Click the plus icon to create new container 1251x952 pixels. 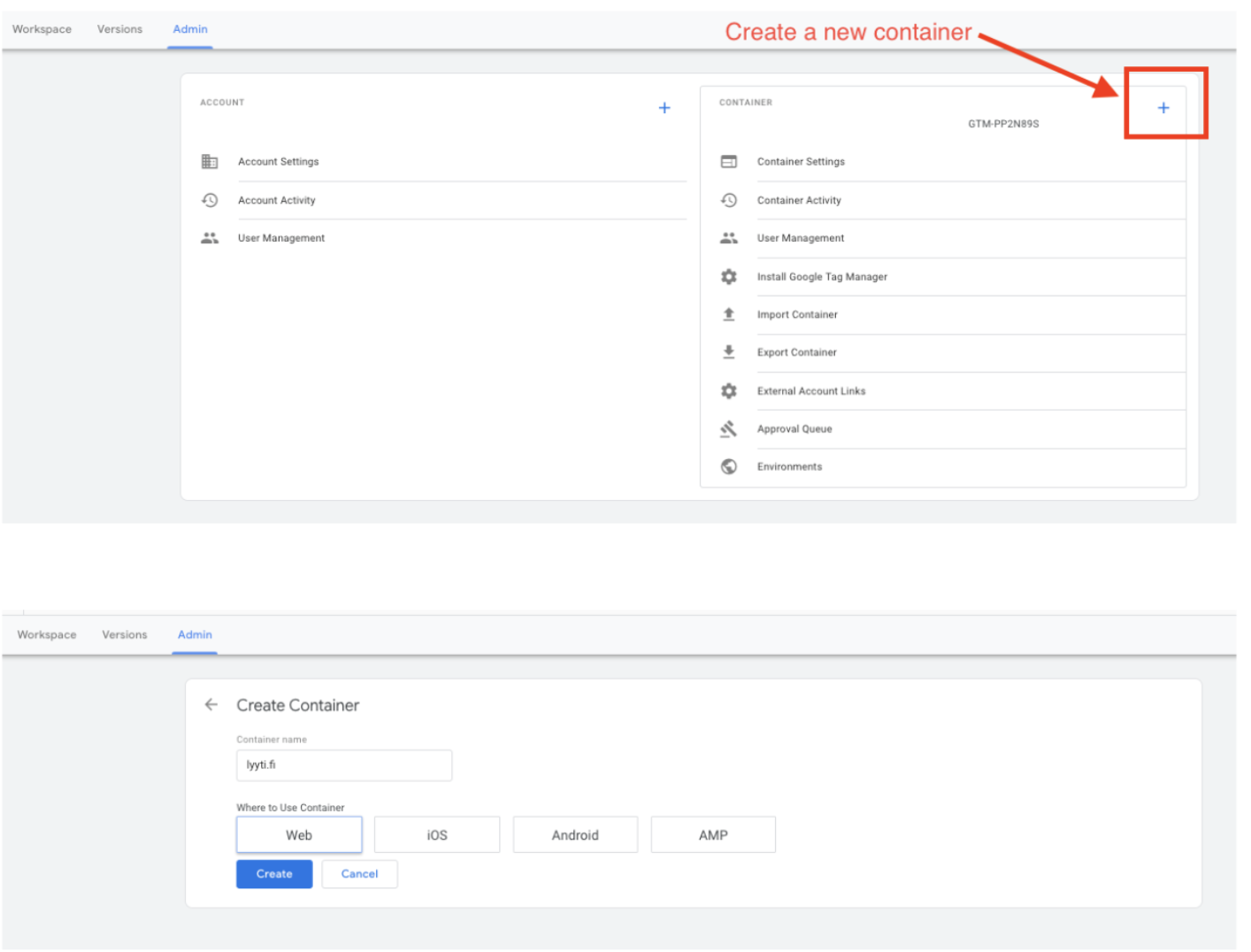tap(1163, 108)
